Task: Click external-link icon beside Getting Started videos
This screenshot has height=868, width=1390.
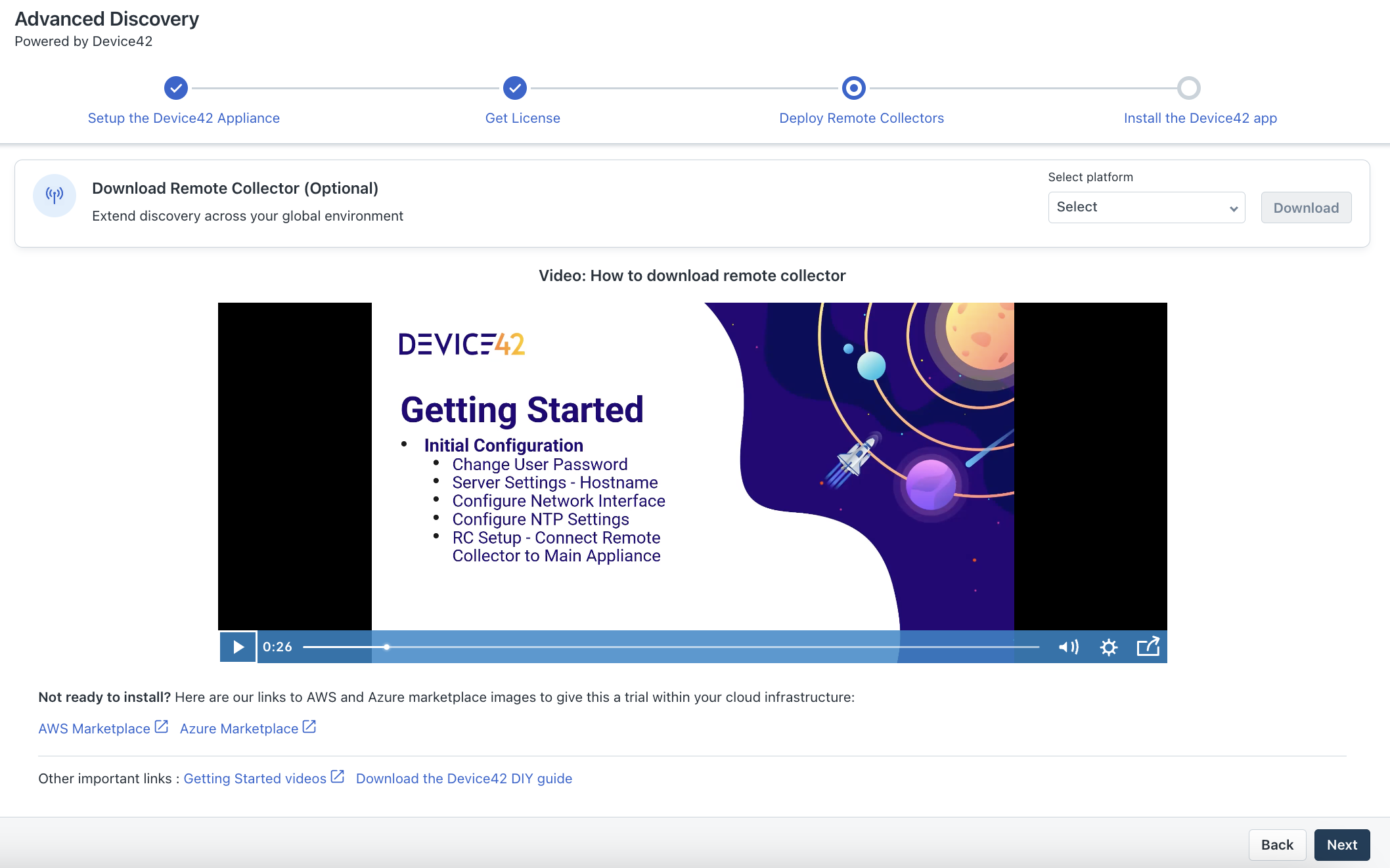Action: point(337,777)
